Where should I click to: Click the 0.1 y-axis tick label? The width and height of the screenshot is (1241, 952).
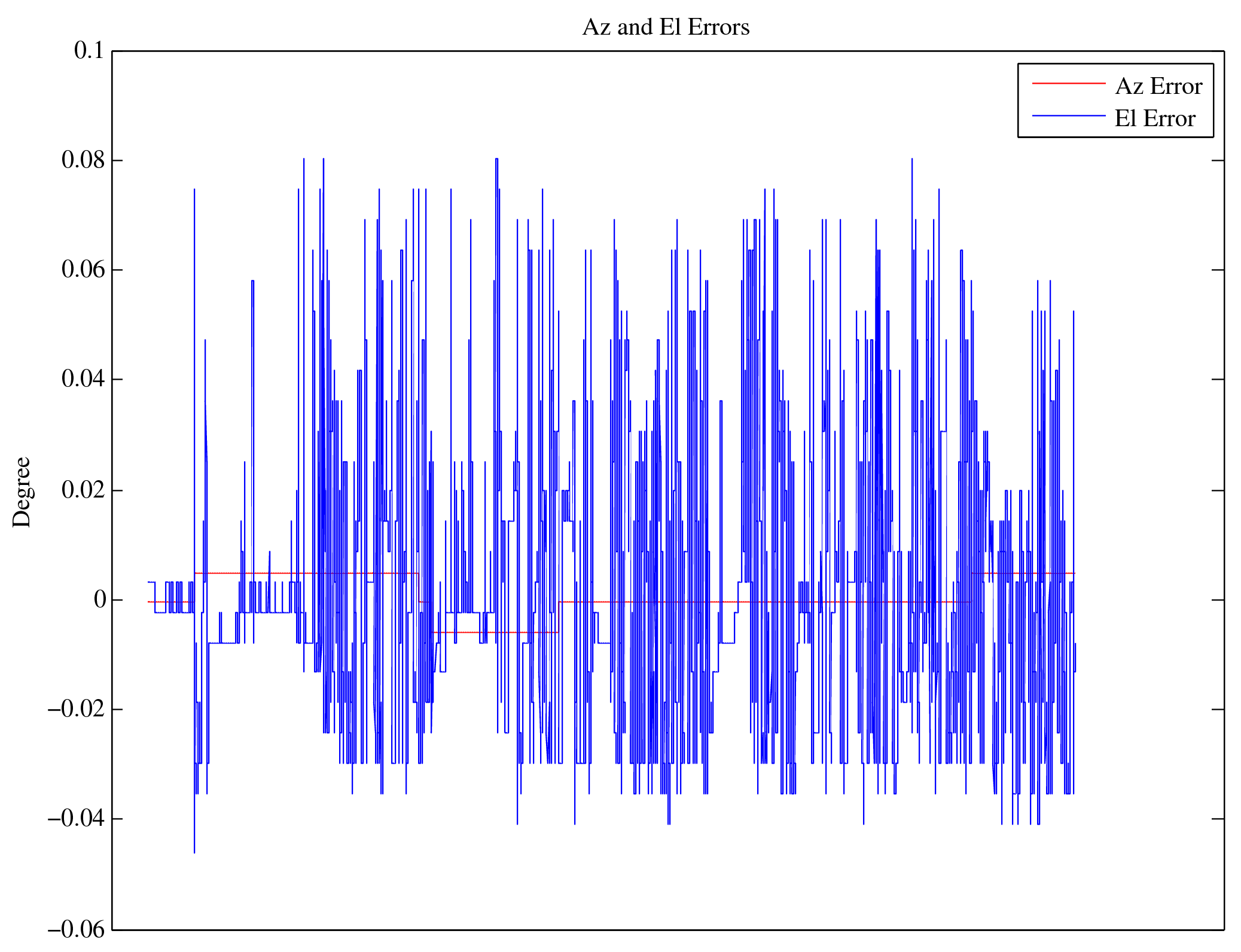coord(89,51)
